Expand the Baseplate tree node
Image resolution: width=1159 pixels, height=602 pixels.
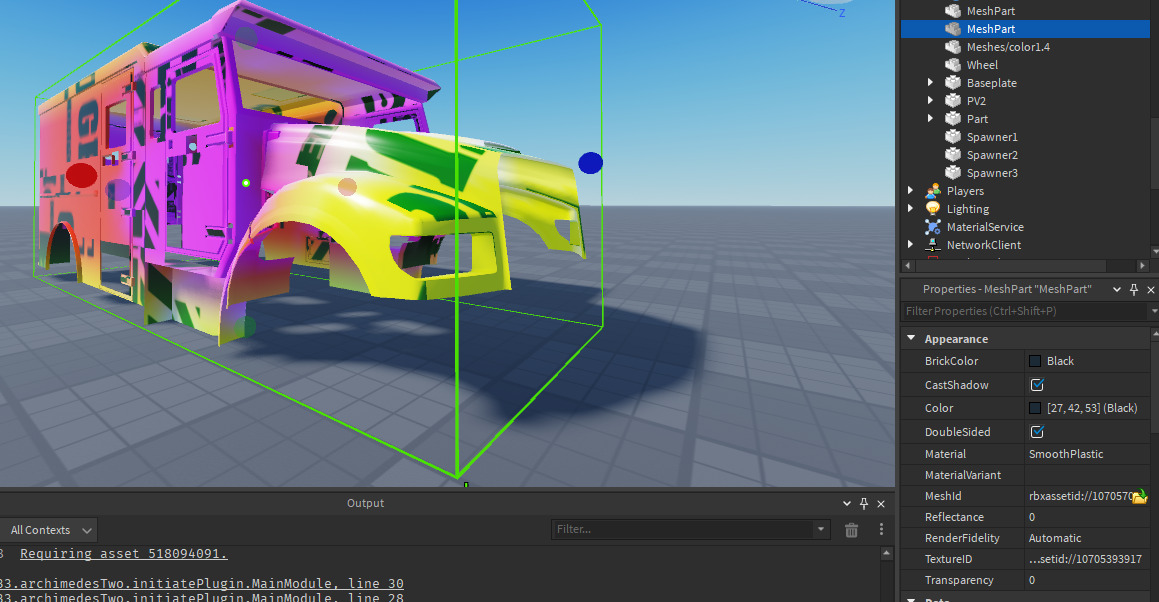[931, 83]
